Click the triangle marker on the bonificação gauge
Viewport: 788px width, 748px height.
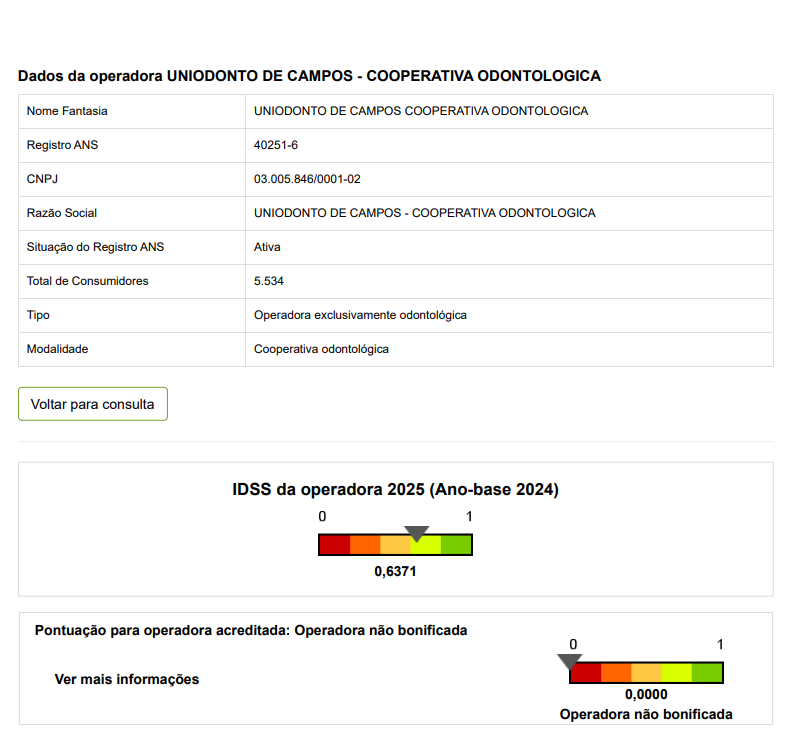pos(569,661)
